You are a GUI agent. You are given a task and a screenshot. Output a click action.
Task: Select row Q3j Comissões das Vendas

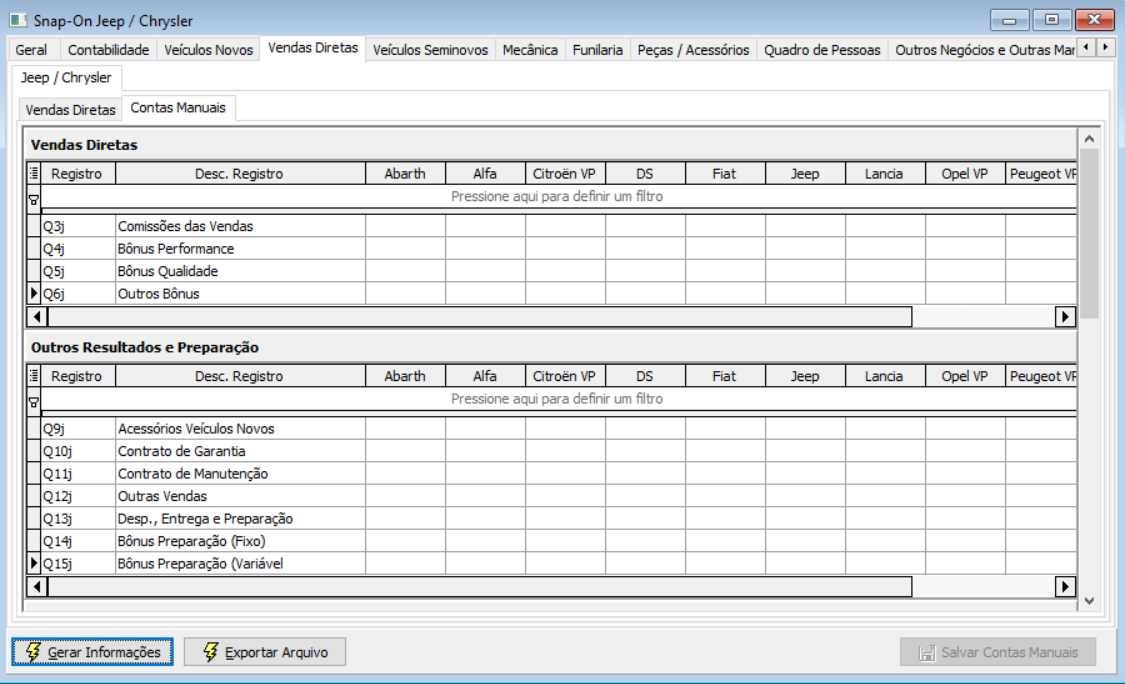click(552, 226)
